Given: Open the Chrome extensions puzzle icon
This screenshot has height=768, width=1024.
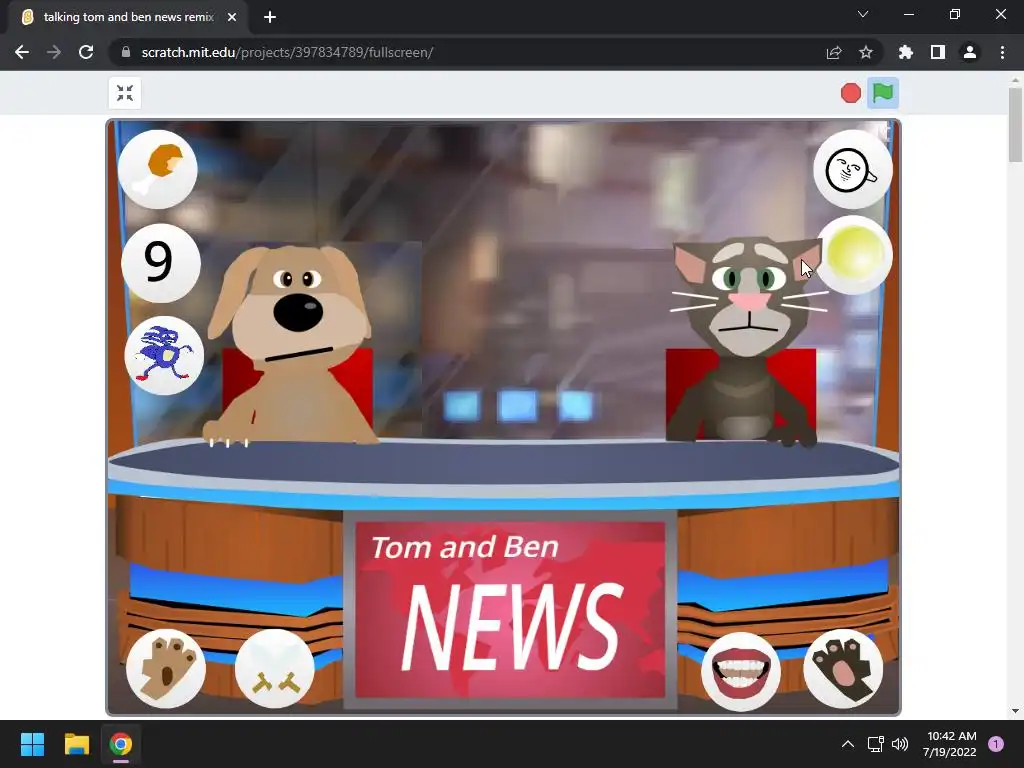Looking at the screenshot, I should click(x=906, y=52).
